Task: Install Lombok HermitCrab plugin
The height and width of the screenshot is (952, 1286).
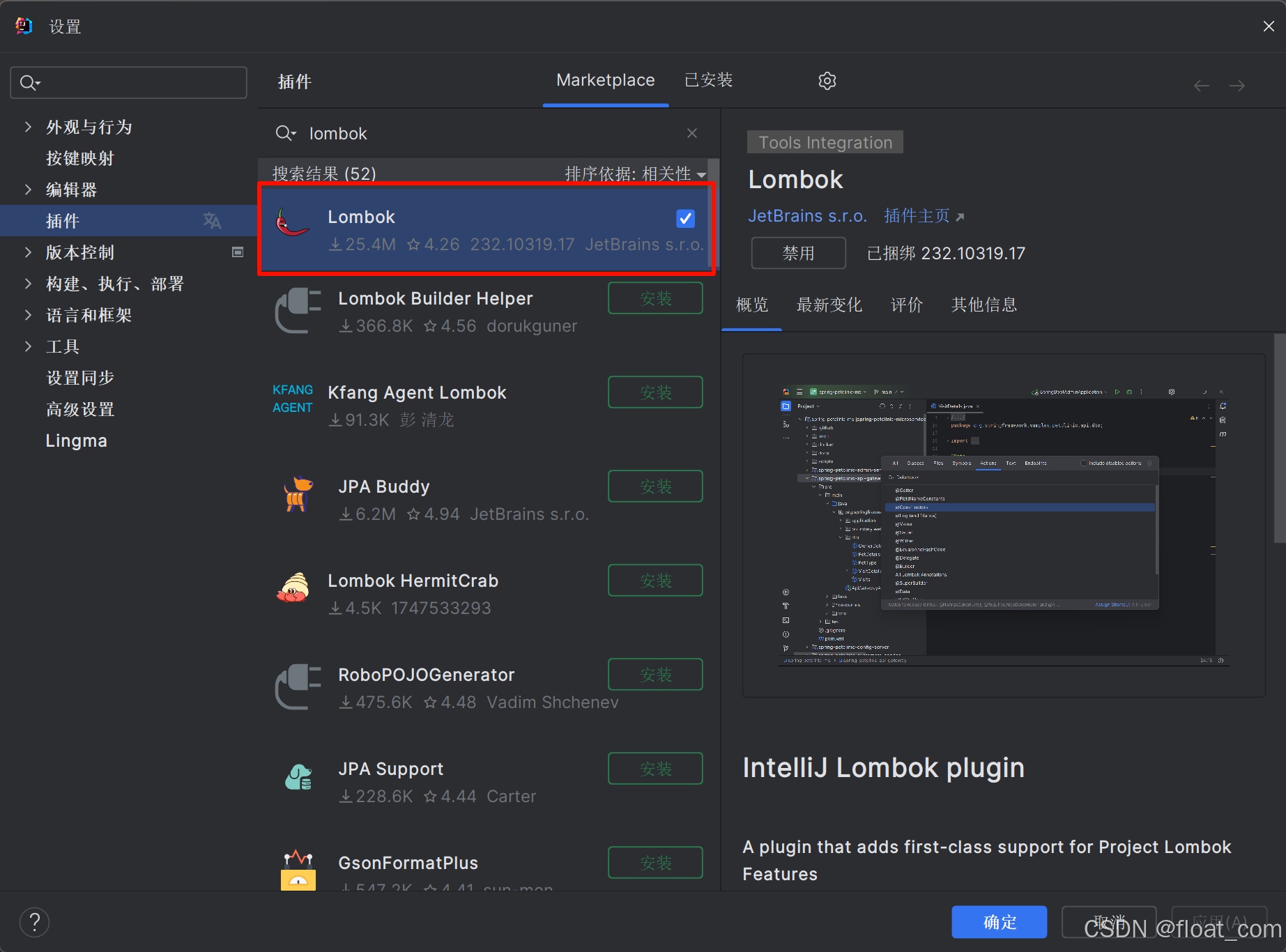Action: coord(655,581)
